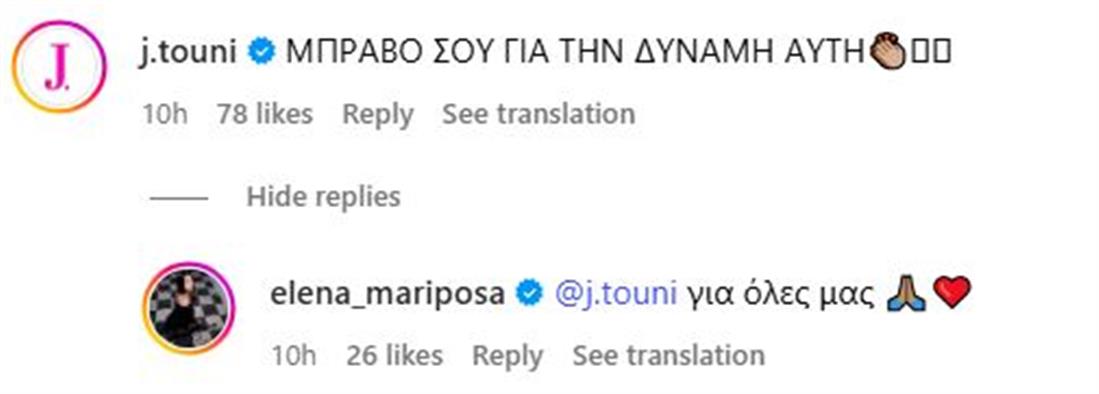The image size is (1099, 394).
Task: Reply to j.touni's comment
Action: (377, 114)
